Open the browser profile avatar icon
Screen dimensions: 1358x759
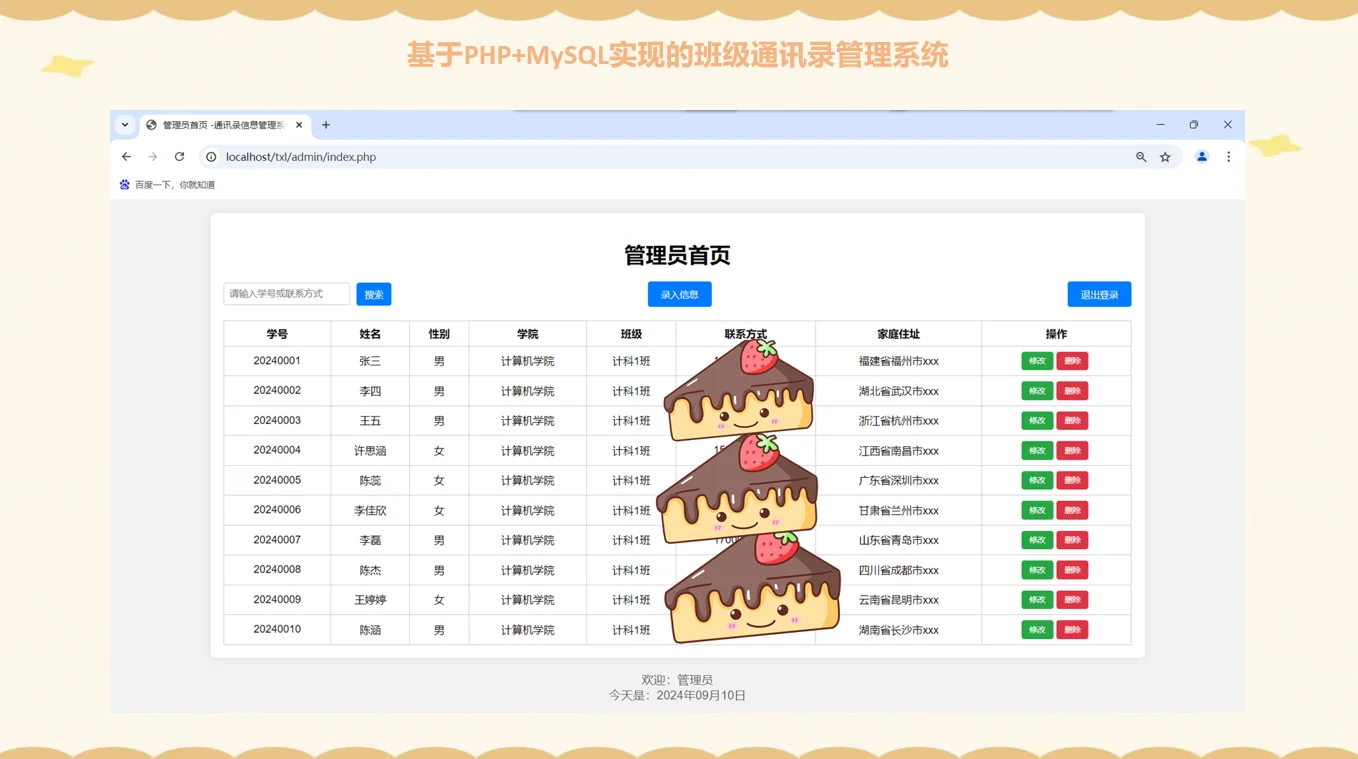click(1201, 157)
